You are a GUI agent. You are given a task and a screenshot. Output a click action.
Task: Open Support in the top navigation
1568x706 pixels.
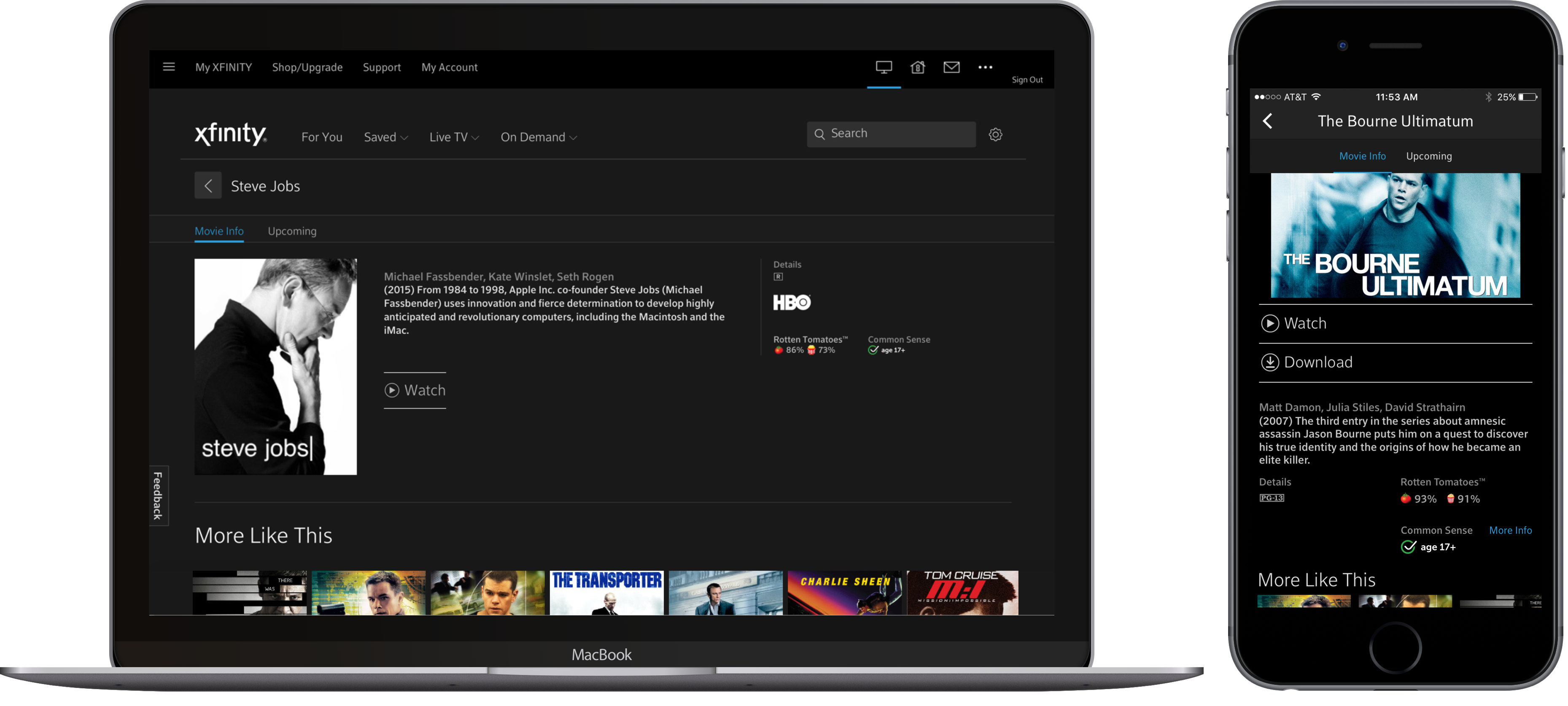pyautogui.click(x=382, y=67)
